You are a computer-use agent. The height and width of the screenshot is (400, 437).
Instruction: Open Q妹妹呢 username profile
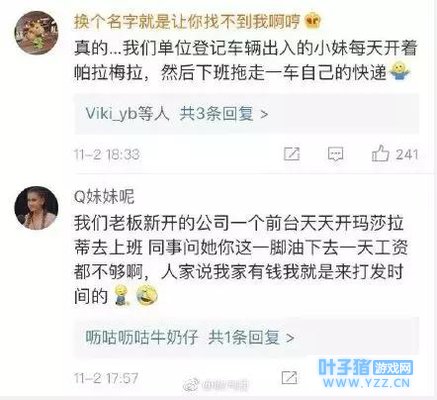[x=104, y=197]
